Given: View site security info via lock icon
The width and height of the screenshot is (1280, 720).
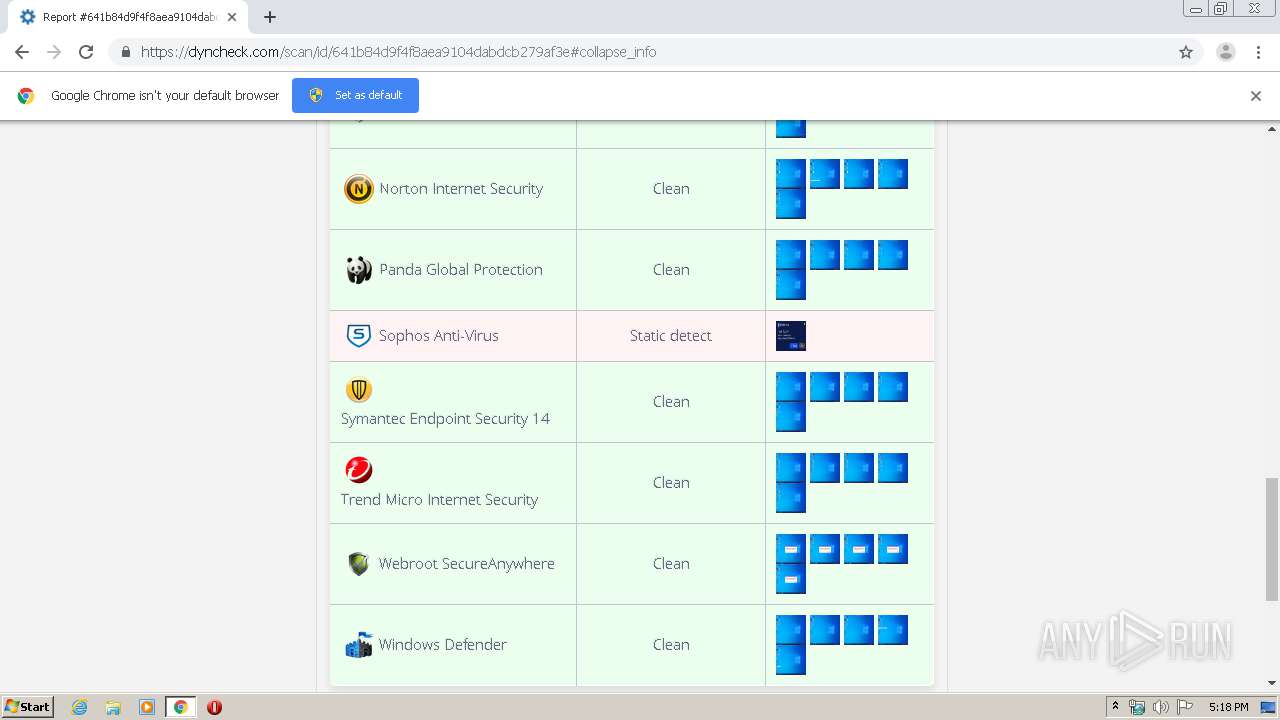Looking at the screenshot, I should click(x=125, y=52).
